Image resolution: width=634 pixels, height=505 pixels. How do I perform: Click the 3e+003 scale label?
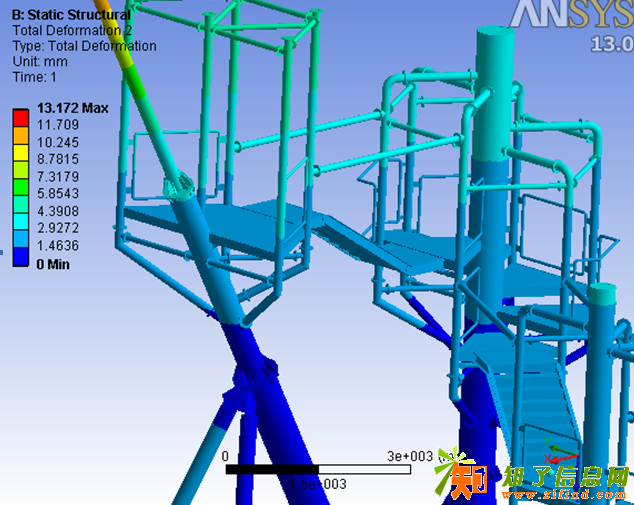(x=410, y=455)
